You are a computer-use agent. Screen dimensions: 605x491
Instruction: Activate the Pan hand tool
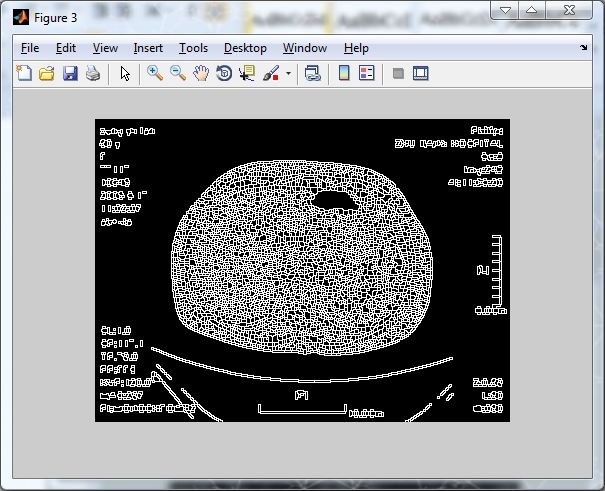coord(201,73)
